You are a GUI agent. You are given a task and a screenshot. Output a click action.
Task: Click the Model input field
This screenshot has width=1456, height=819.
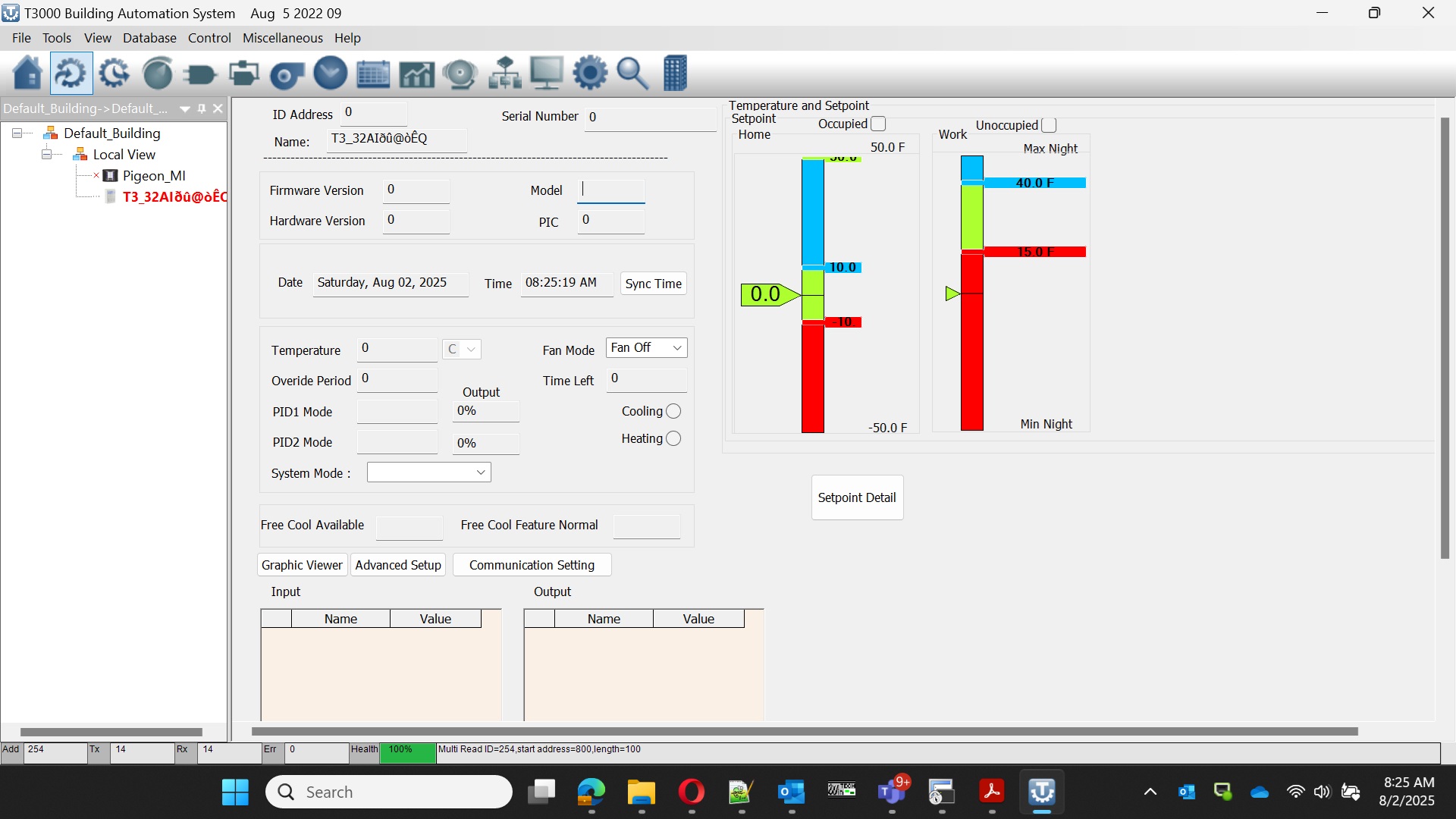(x=611, y=190)
